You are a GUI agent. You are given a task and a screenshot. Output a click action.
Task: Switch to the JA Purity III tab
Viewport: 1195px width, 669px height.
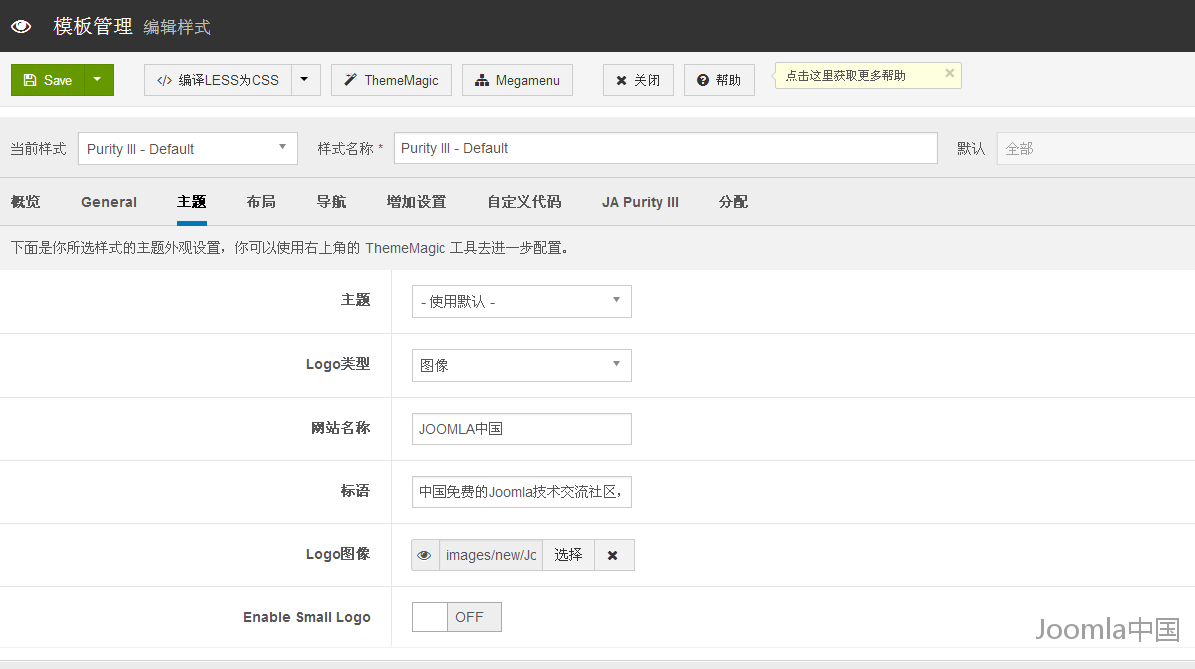click(640, 202)
